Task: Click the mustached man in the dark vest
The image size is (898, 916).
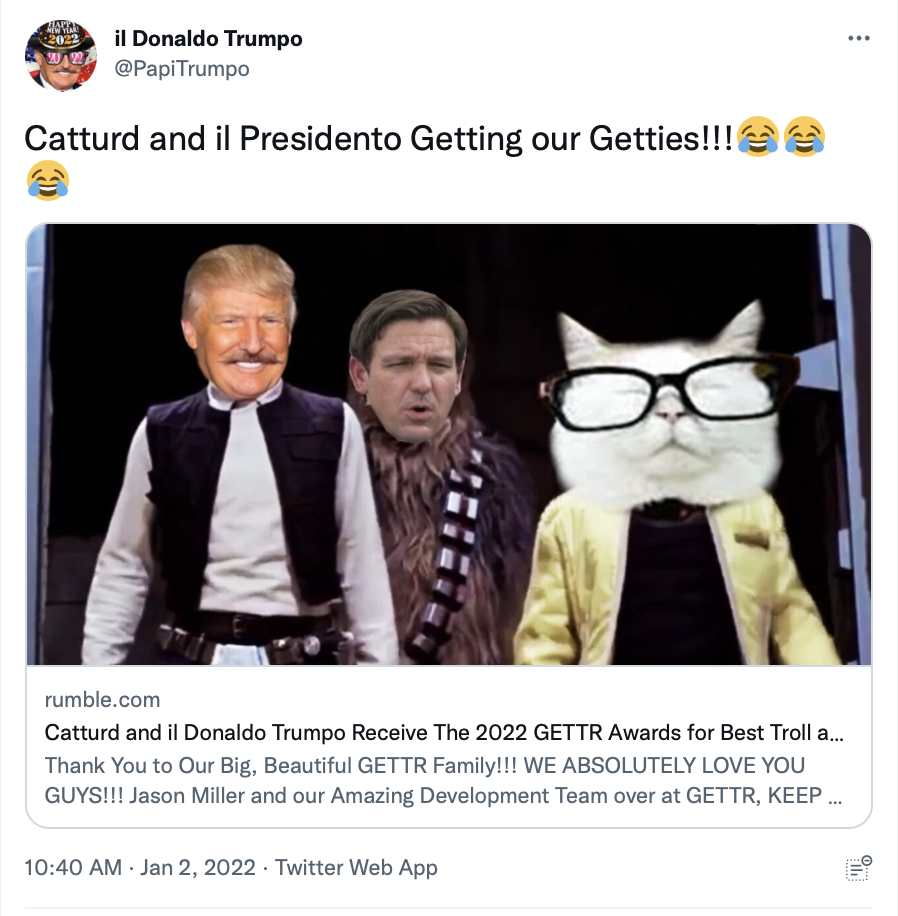Action: click(x=234, y=456)
